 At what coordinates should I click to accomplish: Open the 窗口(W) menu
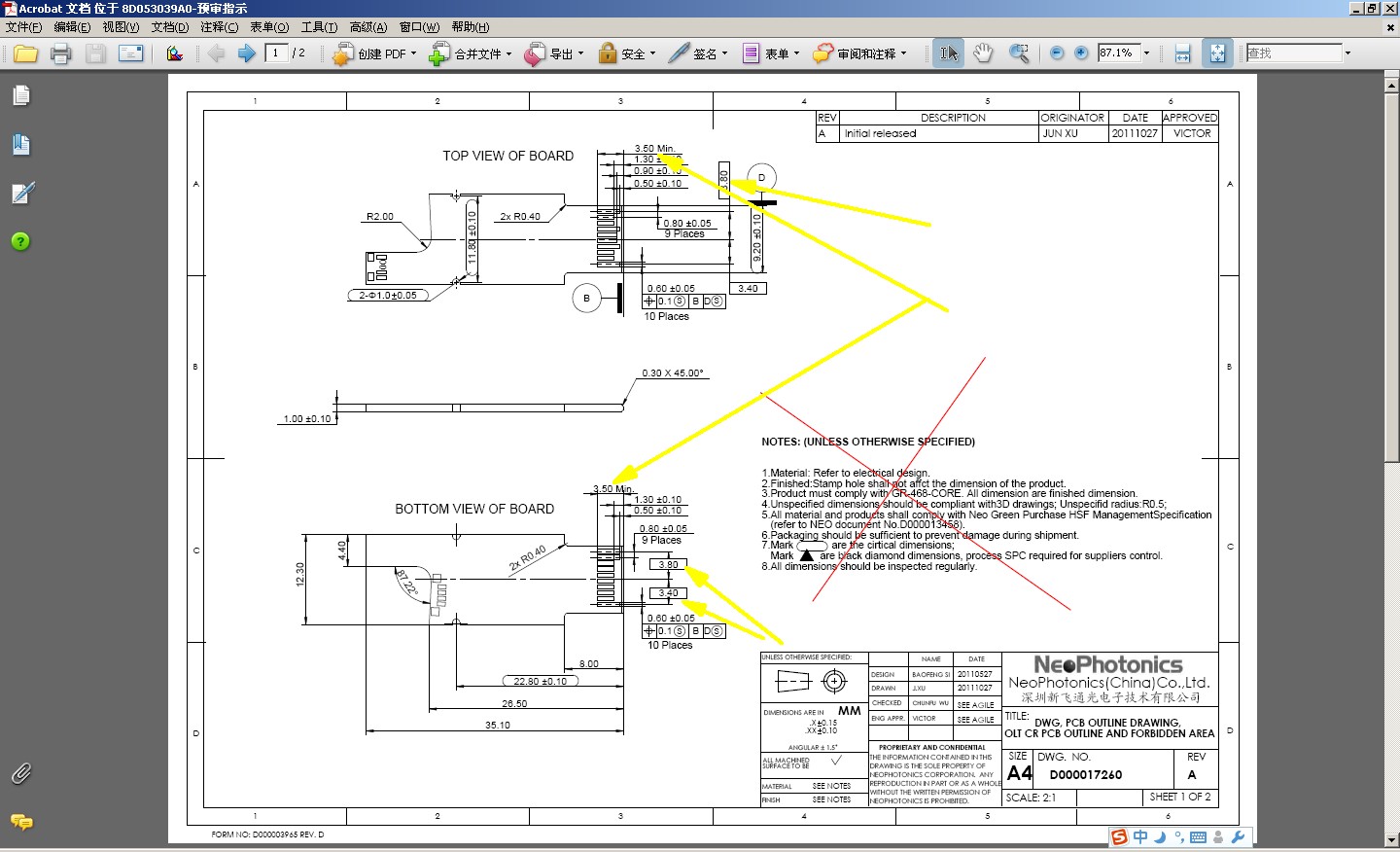click(419, 27)
